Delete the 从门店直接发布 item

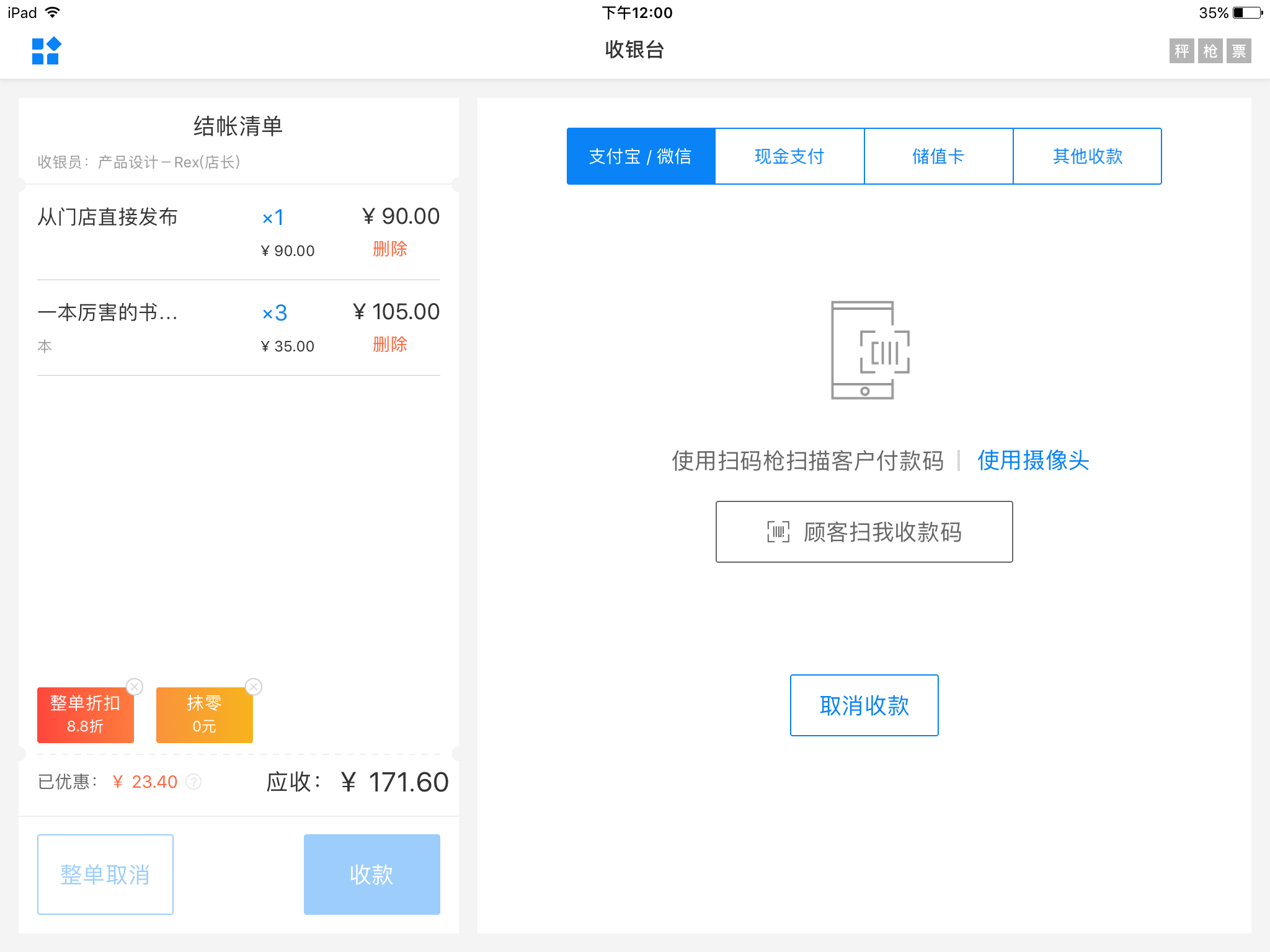tap(390, 249)
